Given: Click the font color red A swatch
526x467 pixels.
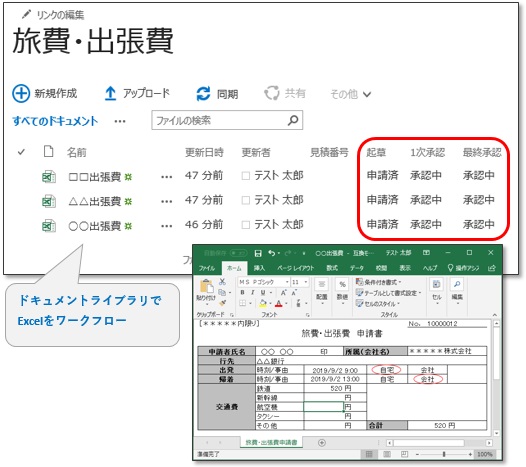Looking at the screenshot, I should (279, 303).
